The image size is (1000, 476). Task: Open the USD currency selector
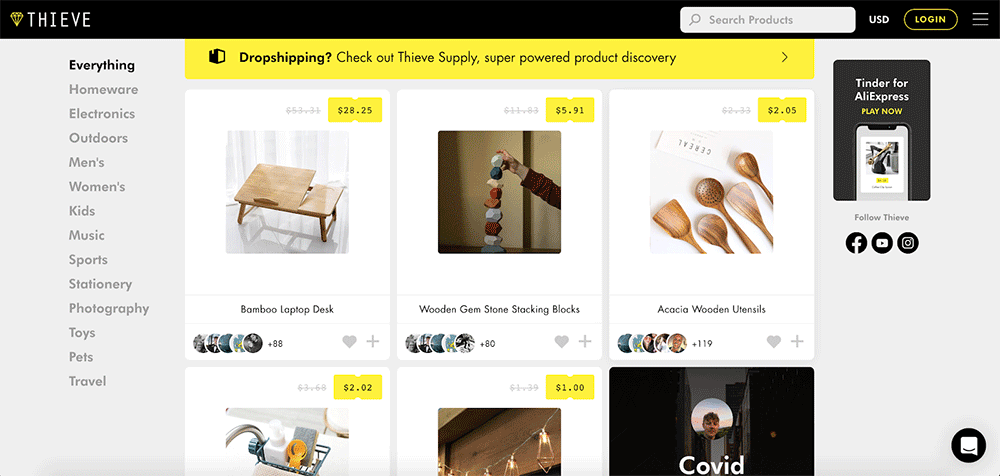[879, 19]
